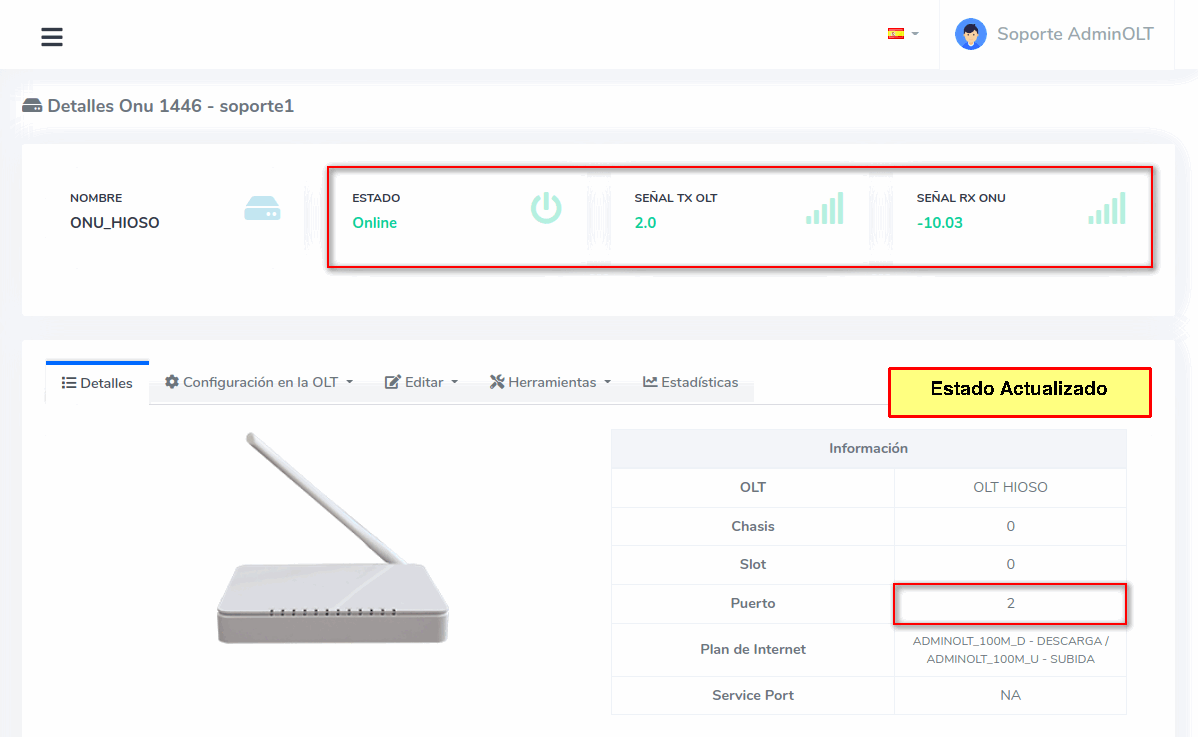Viewport: 1198px width, 737px height.
Task: Click the Plan de Internet value cell
Action: (x=1010, y=650)
